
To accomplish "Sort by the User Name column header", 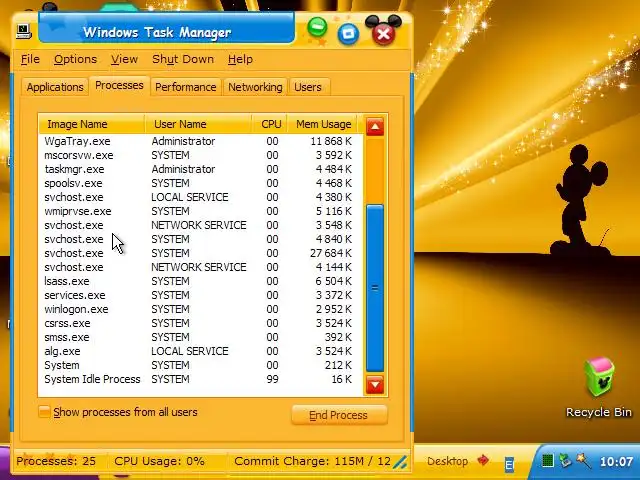I will (x=198, y=124).
